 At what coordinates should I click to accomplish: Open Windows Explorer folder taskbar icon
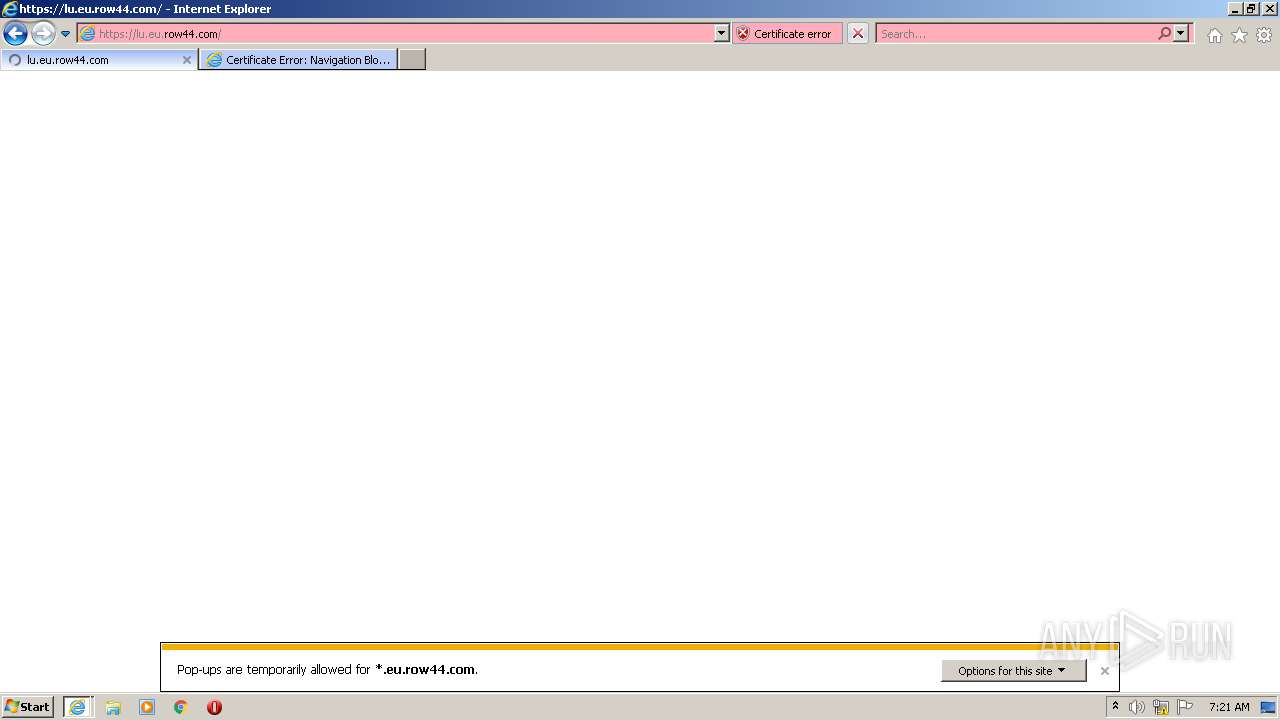click(x=113, y=707)
